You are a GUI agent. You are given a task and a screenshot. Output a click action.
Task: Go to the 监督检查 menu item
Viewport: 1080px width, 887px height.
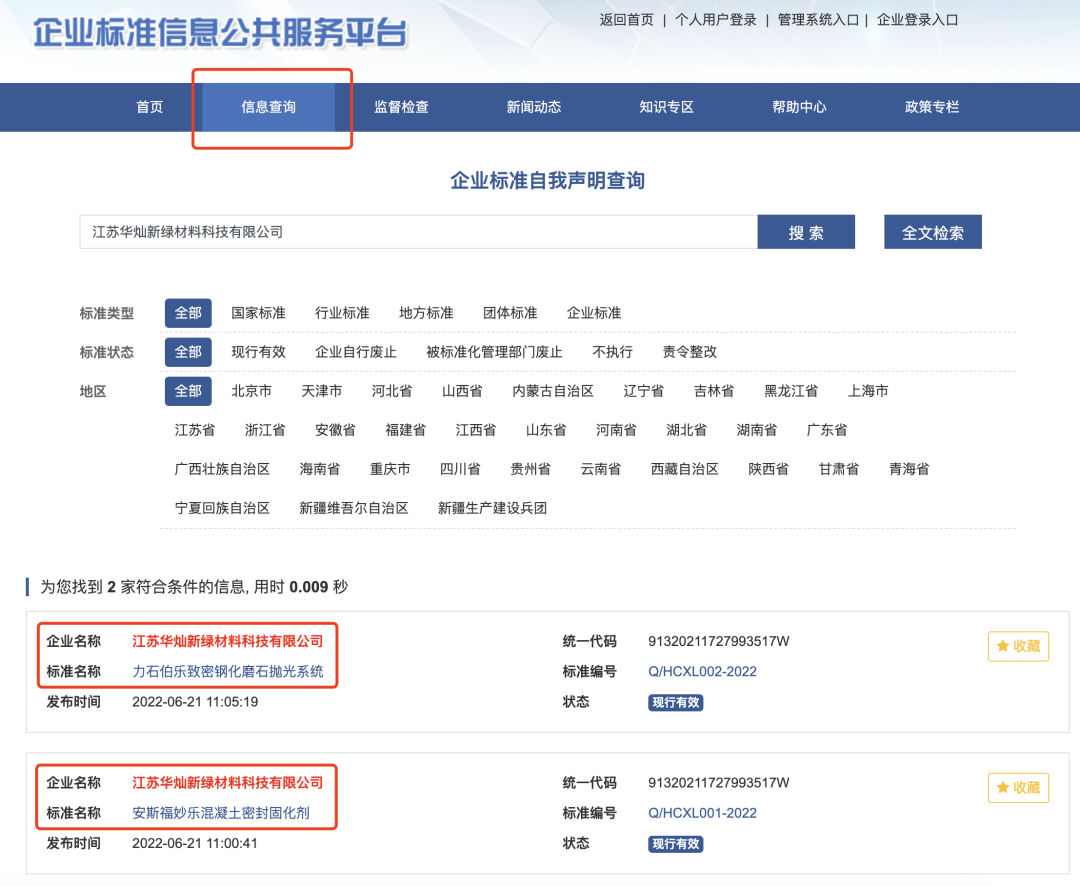[x=401, y=107]
